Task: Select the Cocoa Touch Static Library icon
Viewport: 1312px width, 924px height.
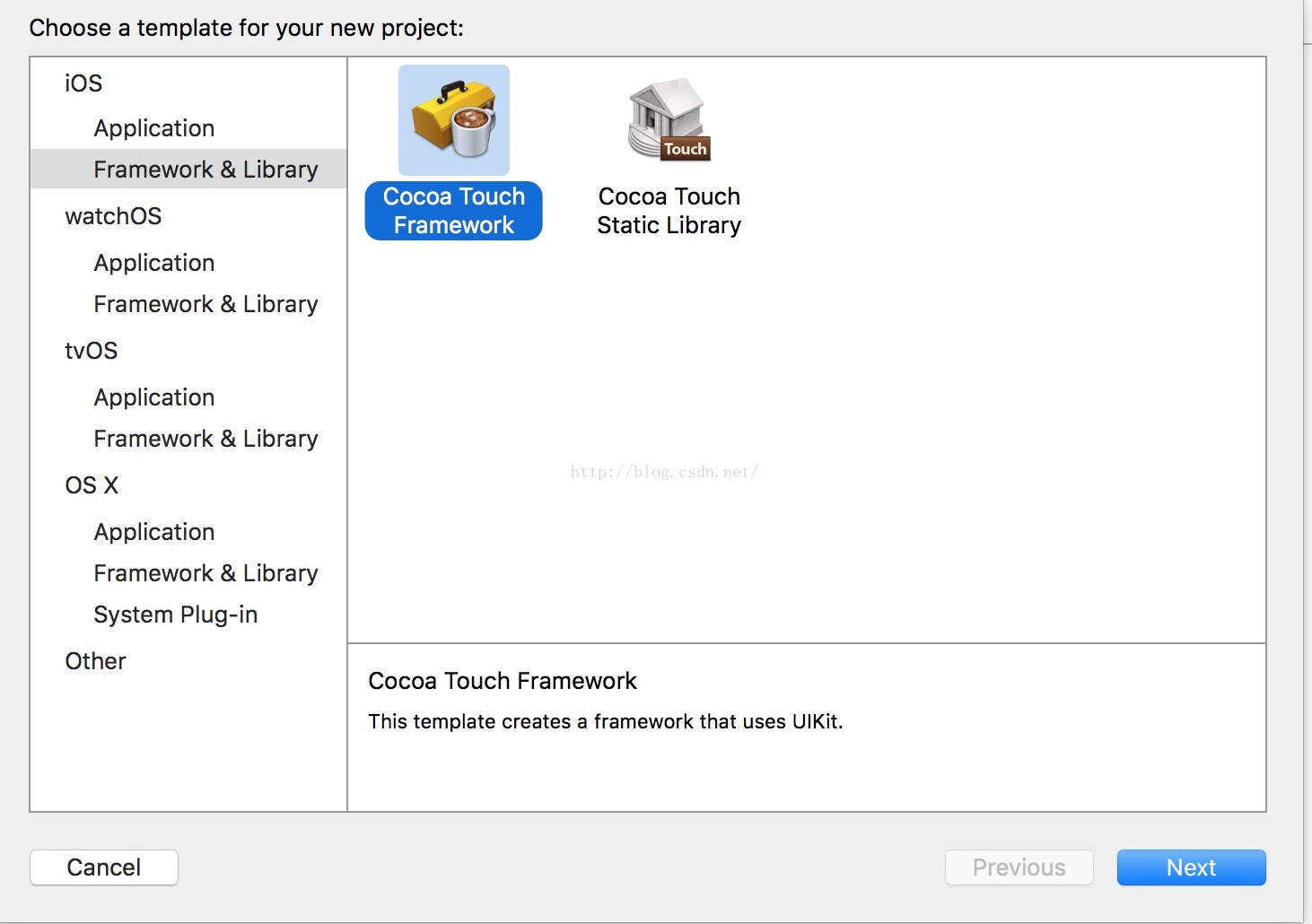Action: coord(669,120)
